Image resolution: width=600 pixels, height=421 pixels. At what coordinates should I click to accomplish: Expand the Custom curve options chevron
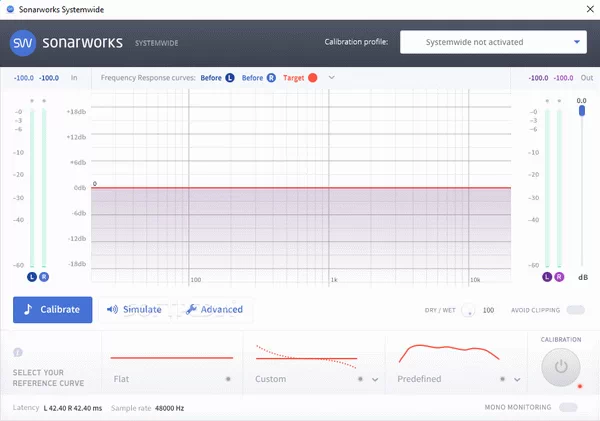375,379
